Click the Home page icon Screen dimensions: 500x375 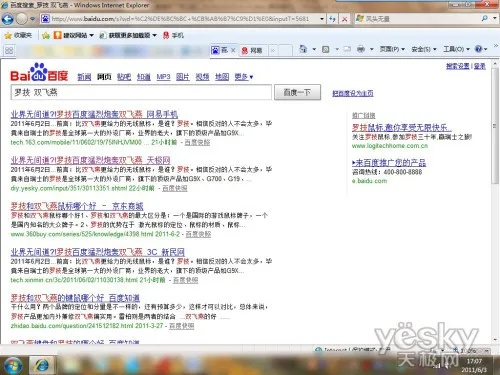coord(303,49)
